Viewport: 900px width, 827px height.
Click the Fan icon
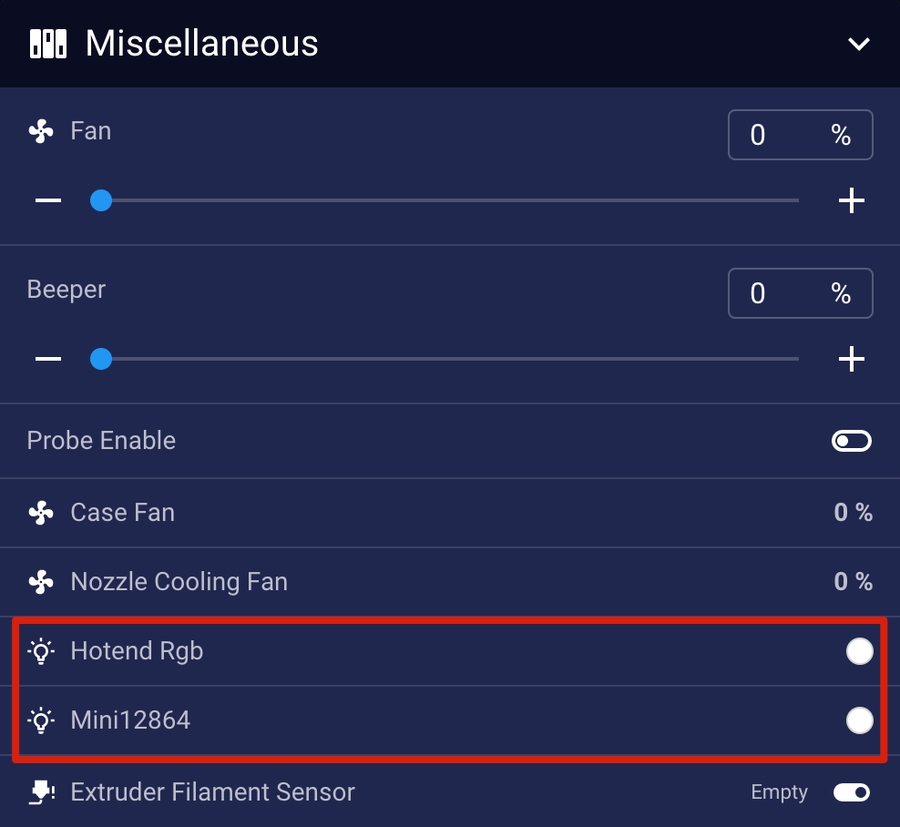click(x=41, y=132)
